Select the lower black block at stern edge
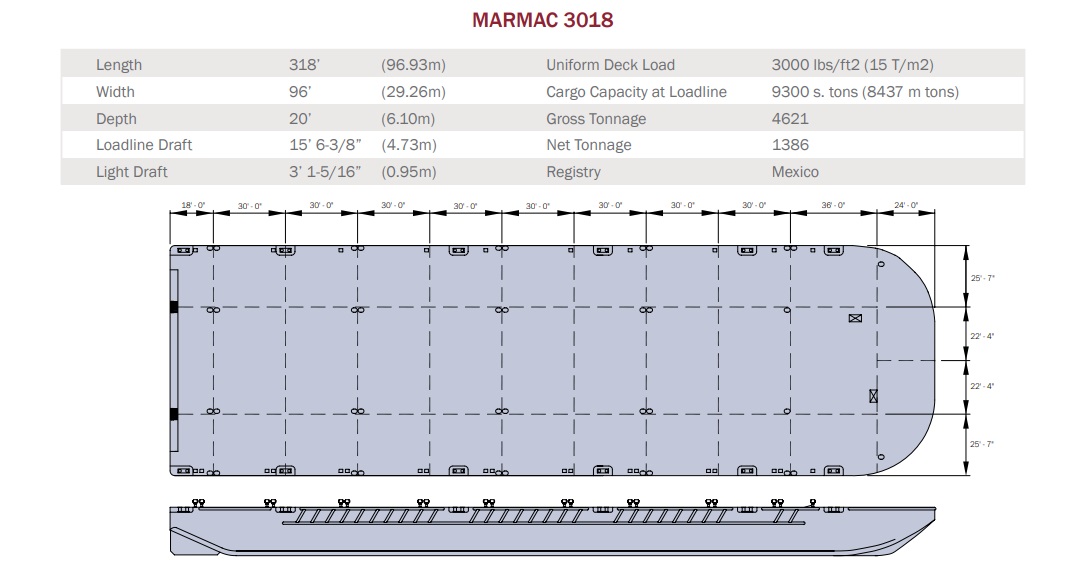Screen dimensions: 1086x570 [173, 413]
